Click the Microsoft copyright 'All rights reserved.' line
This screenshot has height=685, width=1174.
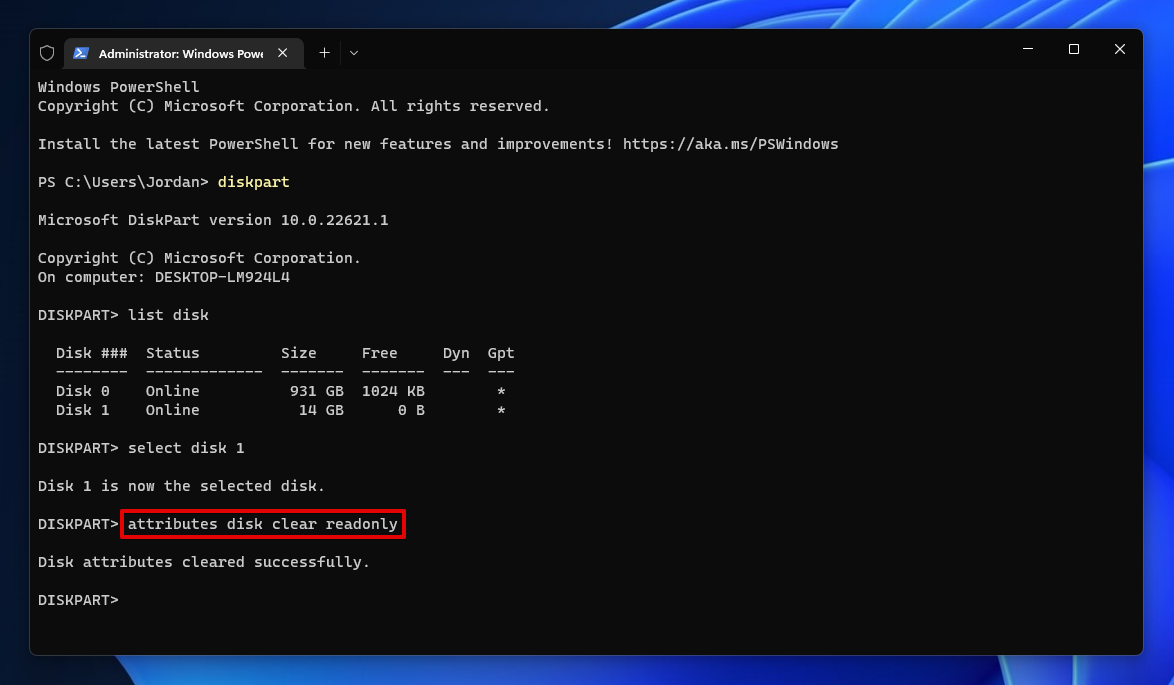click(x=294, y=106)
